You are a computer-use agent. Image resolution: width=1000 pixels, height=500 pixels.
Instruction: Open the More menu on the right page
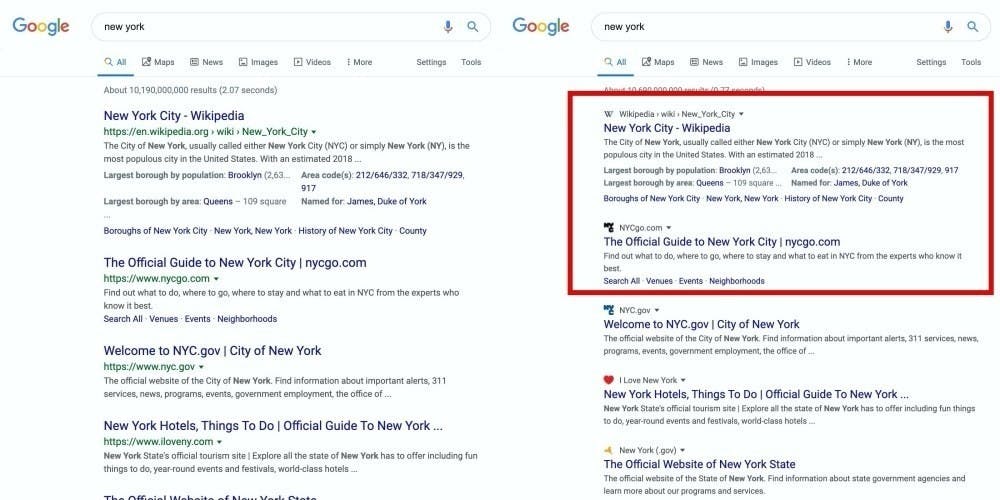[860, 62]
